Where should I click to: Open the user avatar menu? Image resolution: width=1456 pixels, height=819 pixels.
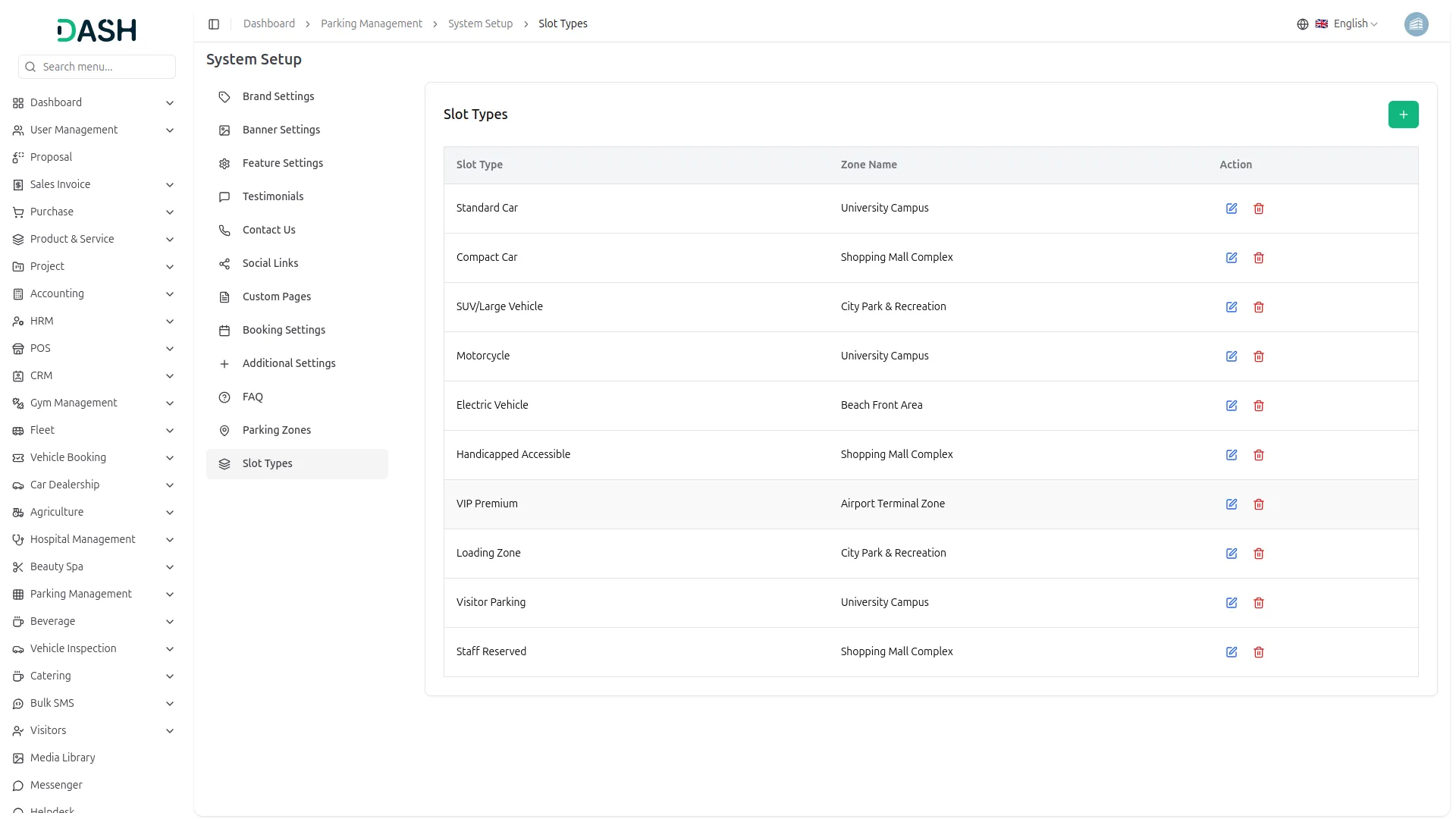1416,24
